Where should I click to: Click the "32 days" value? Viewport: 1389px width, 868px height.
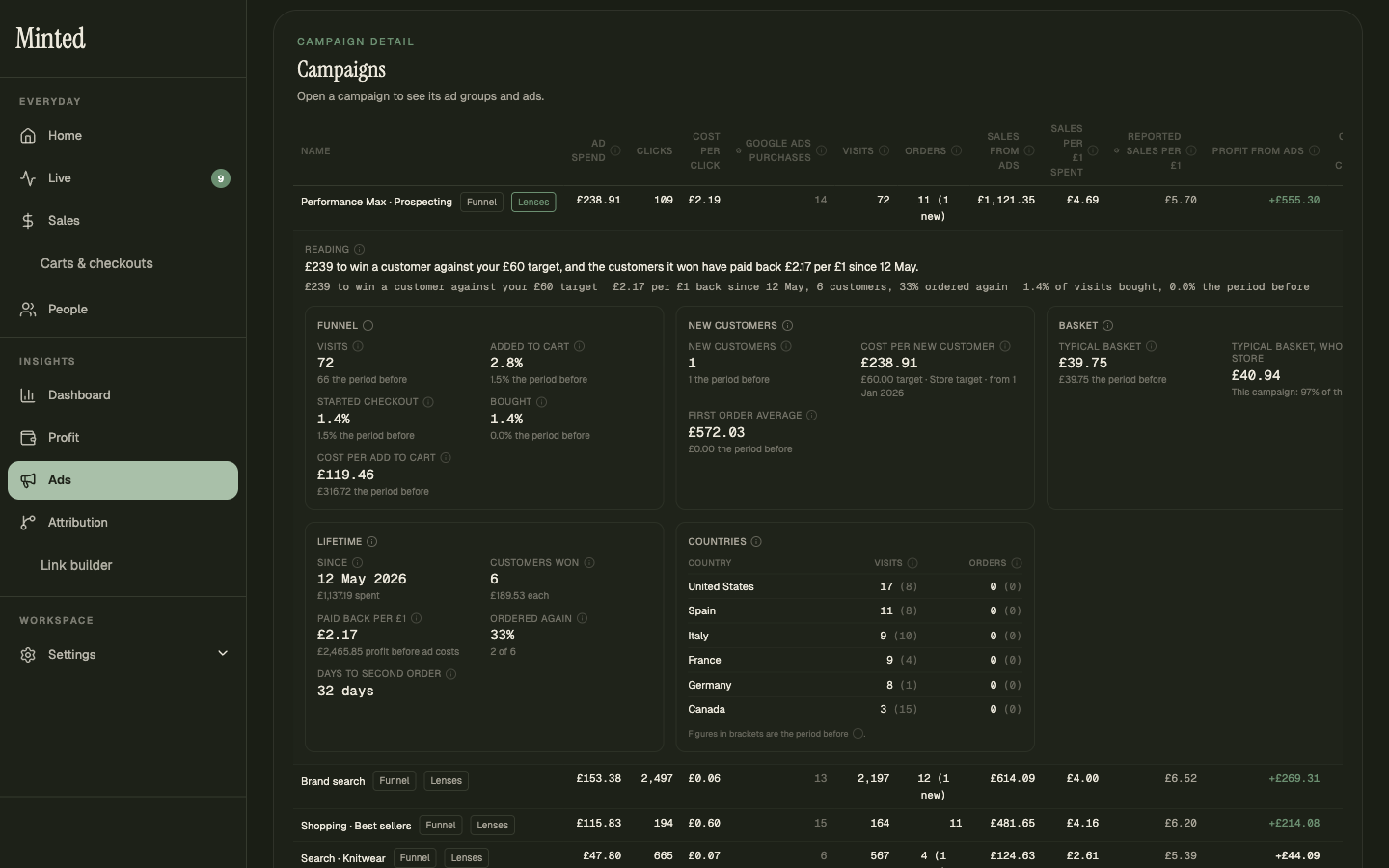tap(345, 692)
